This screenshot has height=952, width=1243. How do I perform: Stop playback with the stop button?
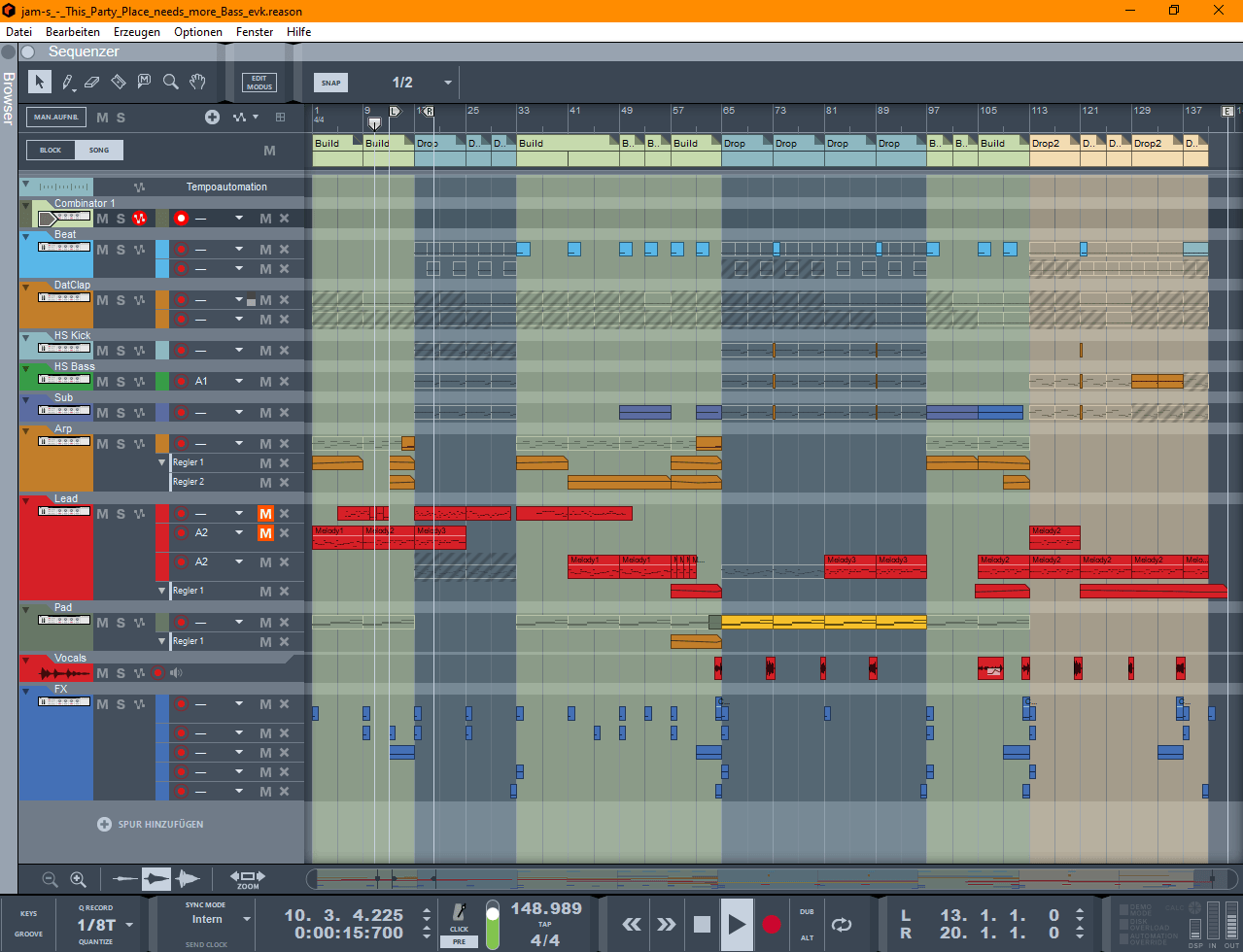tap(702, 924)
